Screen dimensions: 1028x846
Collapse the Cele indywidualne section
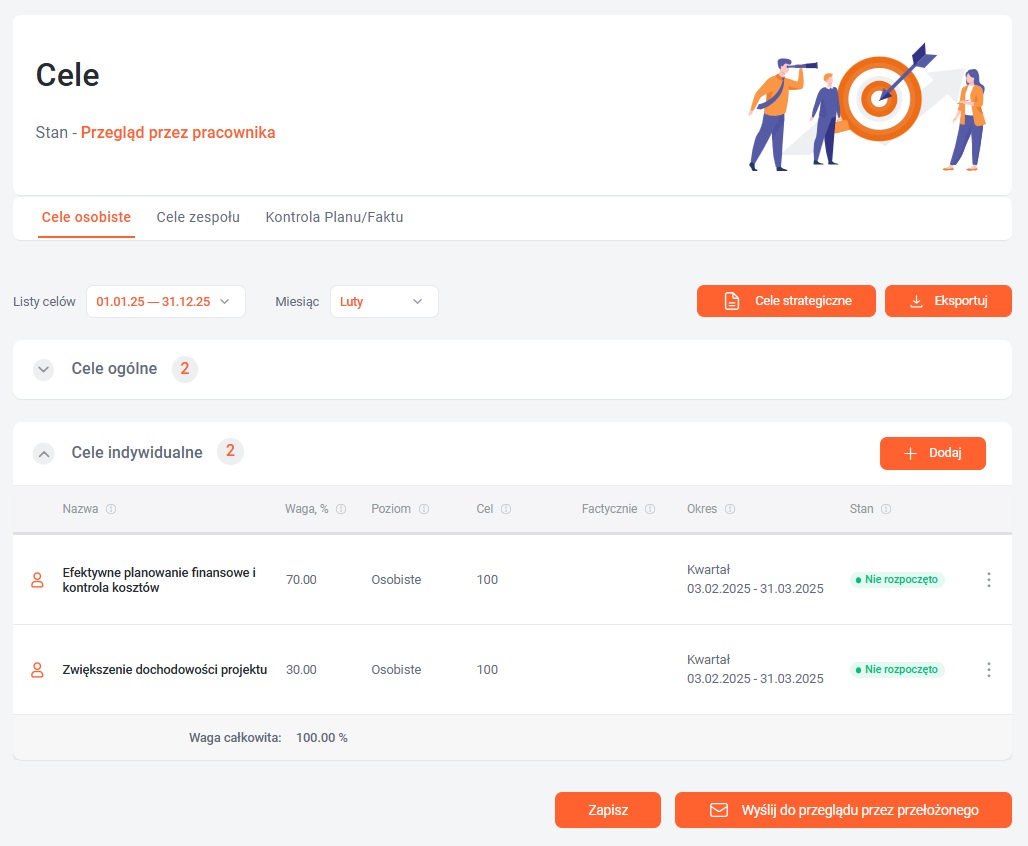pyautogui.click(x=43, y=453)
